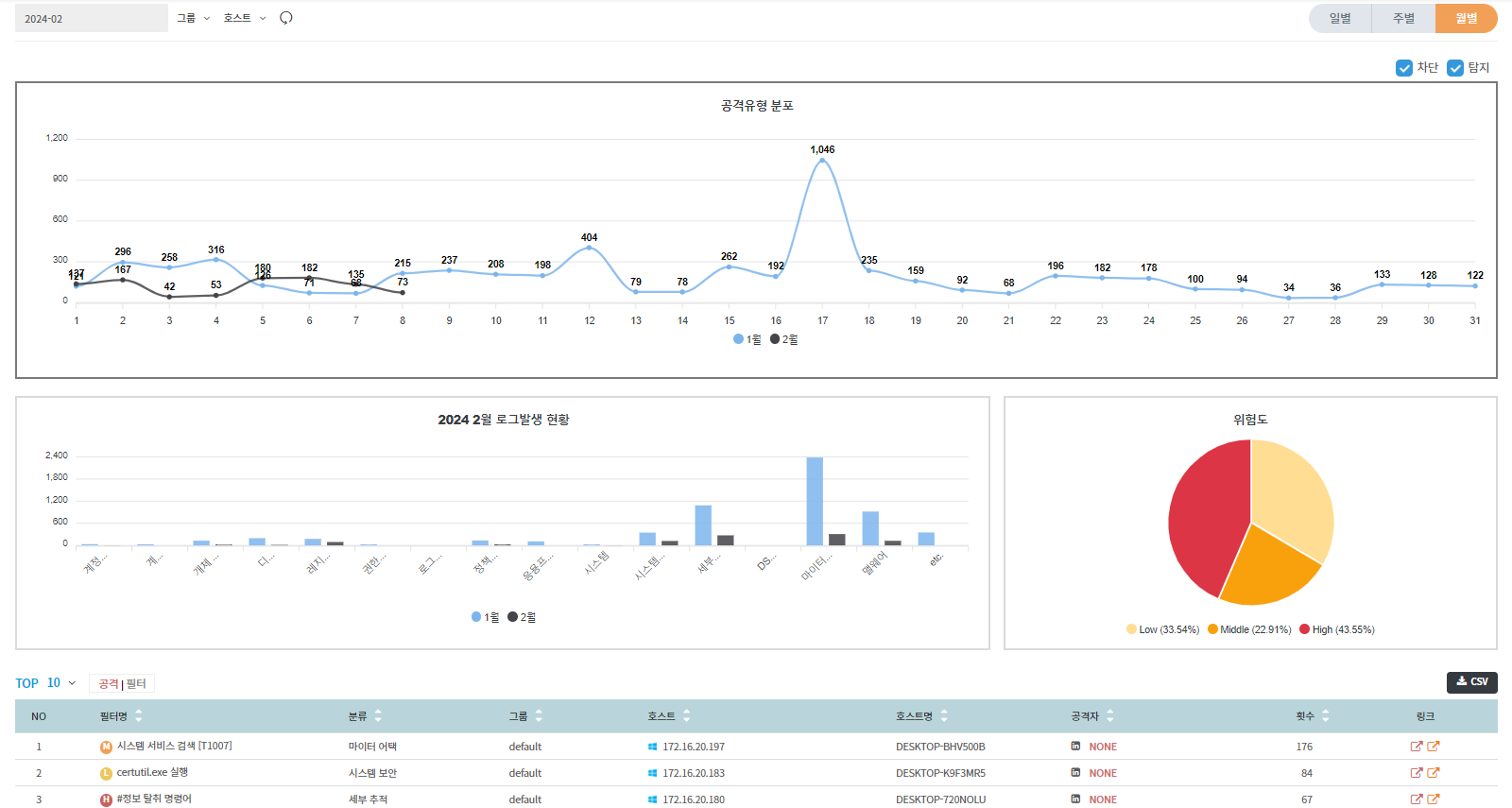Download the table with the CSV button
This screenshot has height=808, width=1512.
1471,681
